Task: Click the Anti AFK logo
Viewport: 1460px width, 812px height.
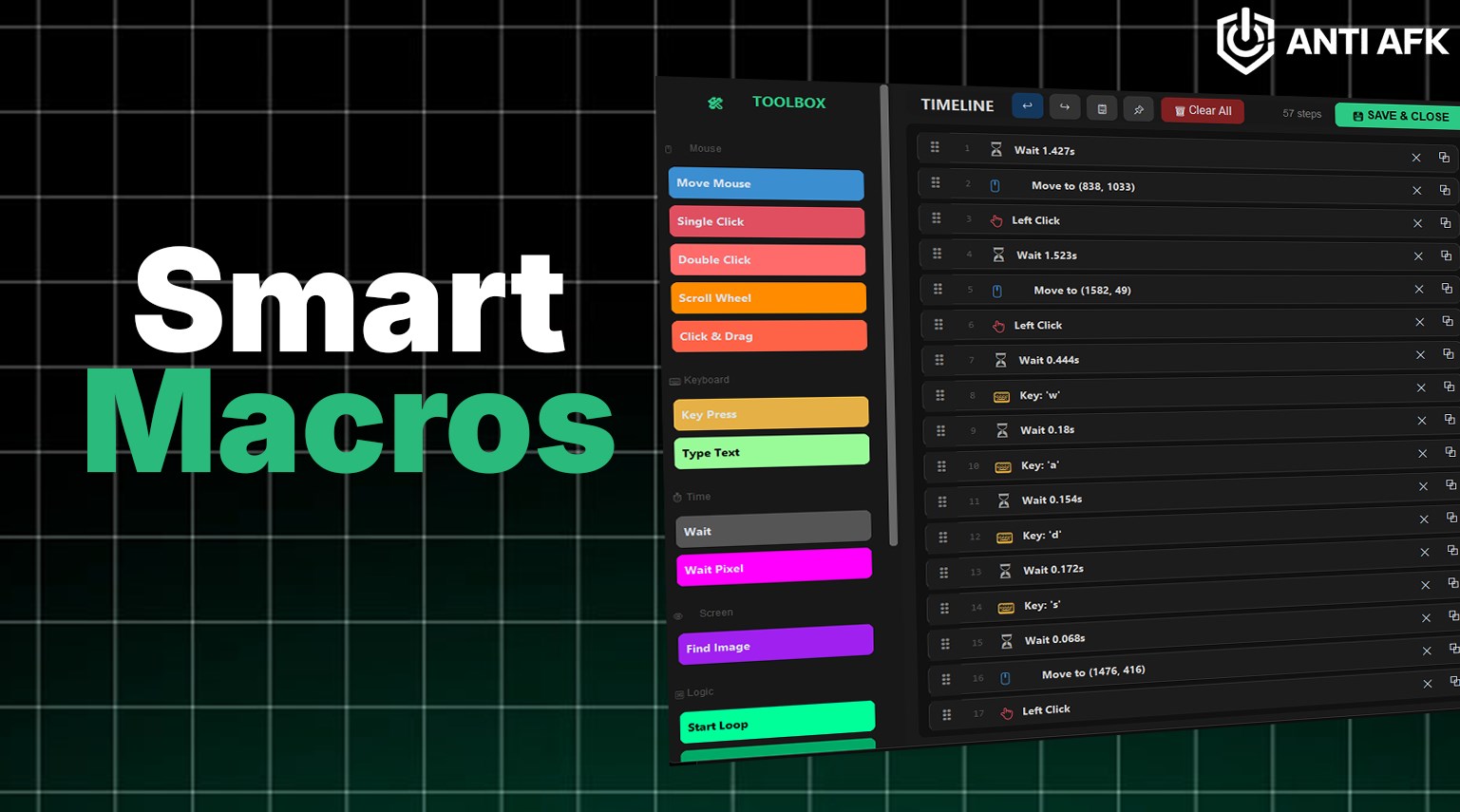Action: point(1333,41)
